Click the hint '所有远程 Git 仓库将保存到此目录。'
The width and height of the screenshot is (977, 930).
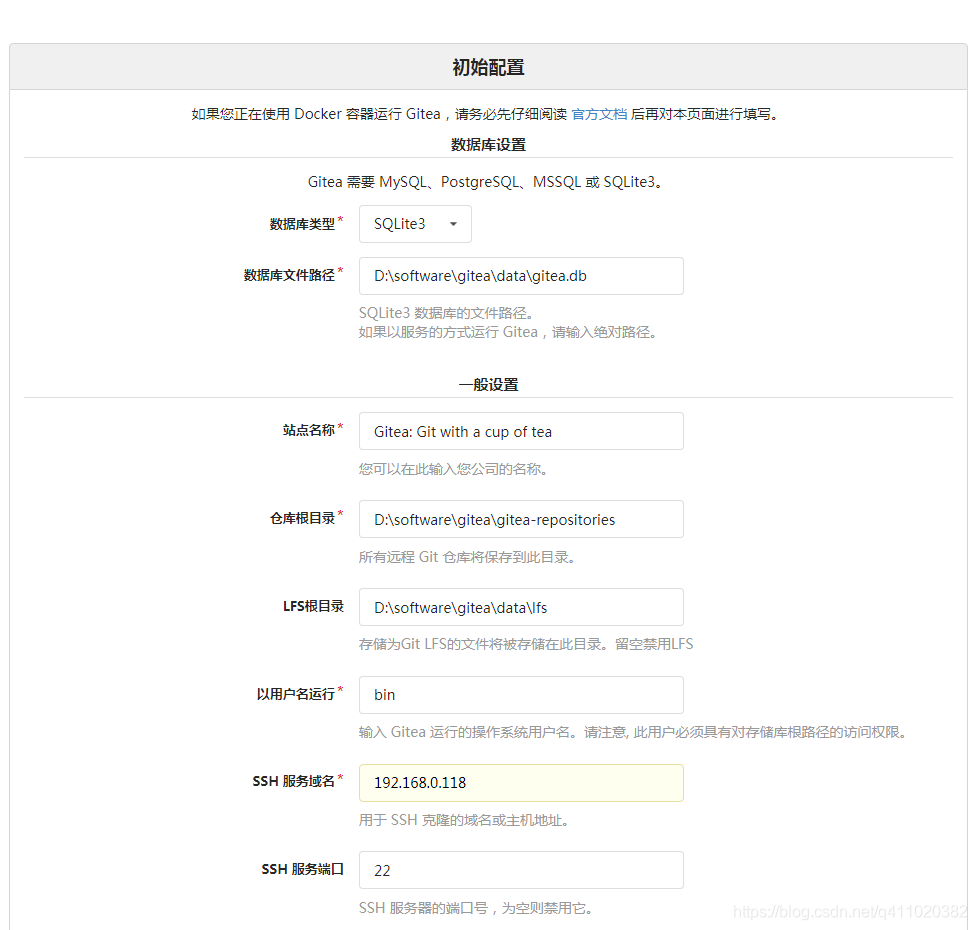click(x=467, y=558)
